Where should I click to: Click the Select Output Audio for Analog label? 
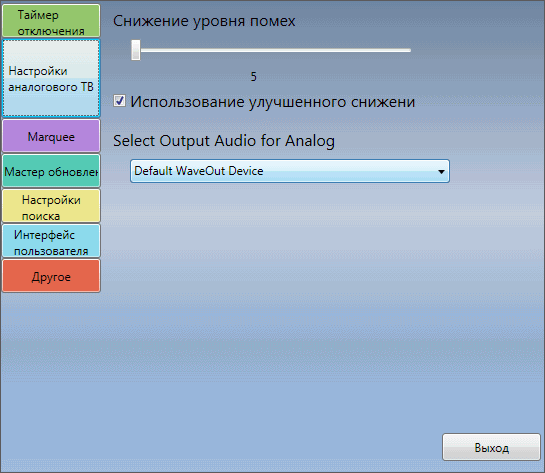[224, 141]
